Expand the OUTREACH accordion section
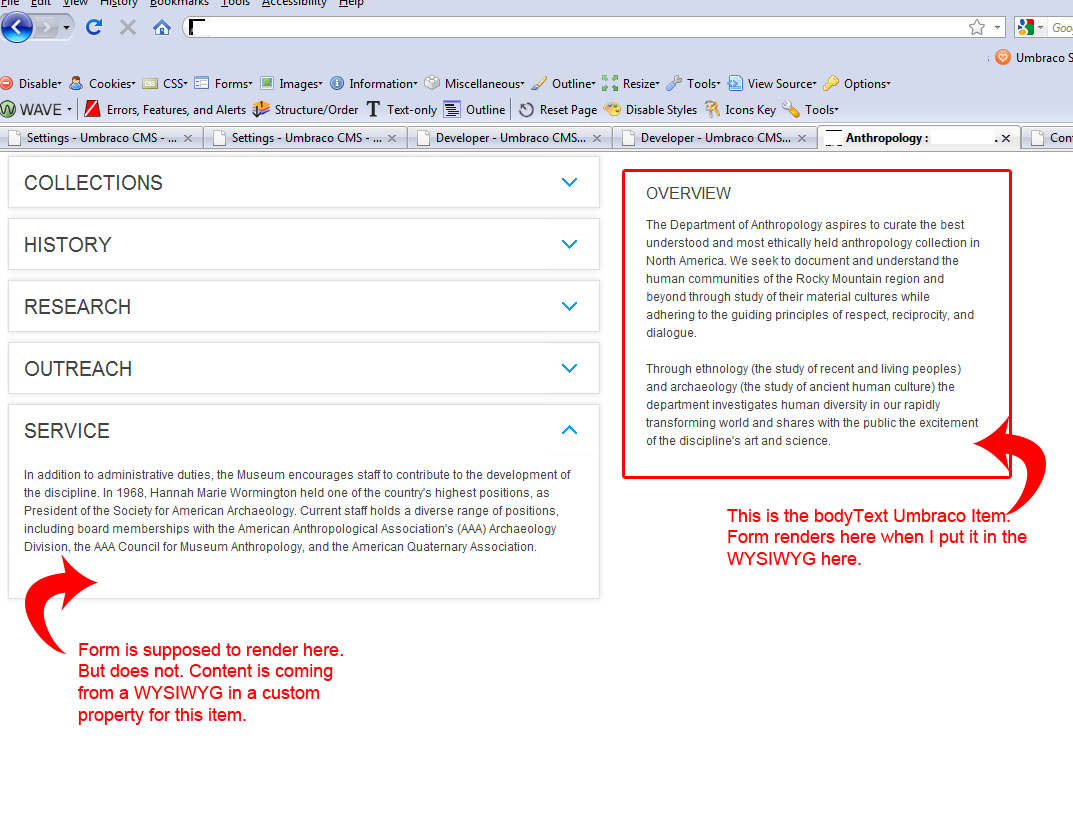Image resolution: width=1073 pixels, height=827 pixels. [x=569, y=368]
